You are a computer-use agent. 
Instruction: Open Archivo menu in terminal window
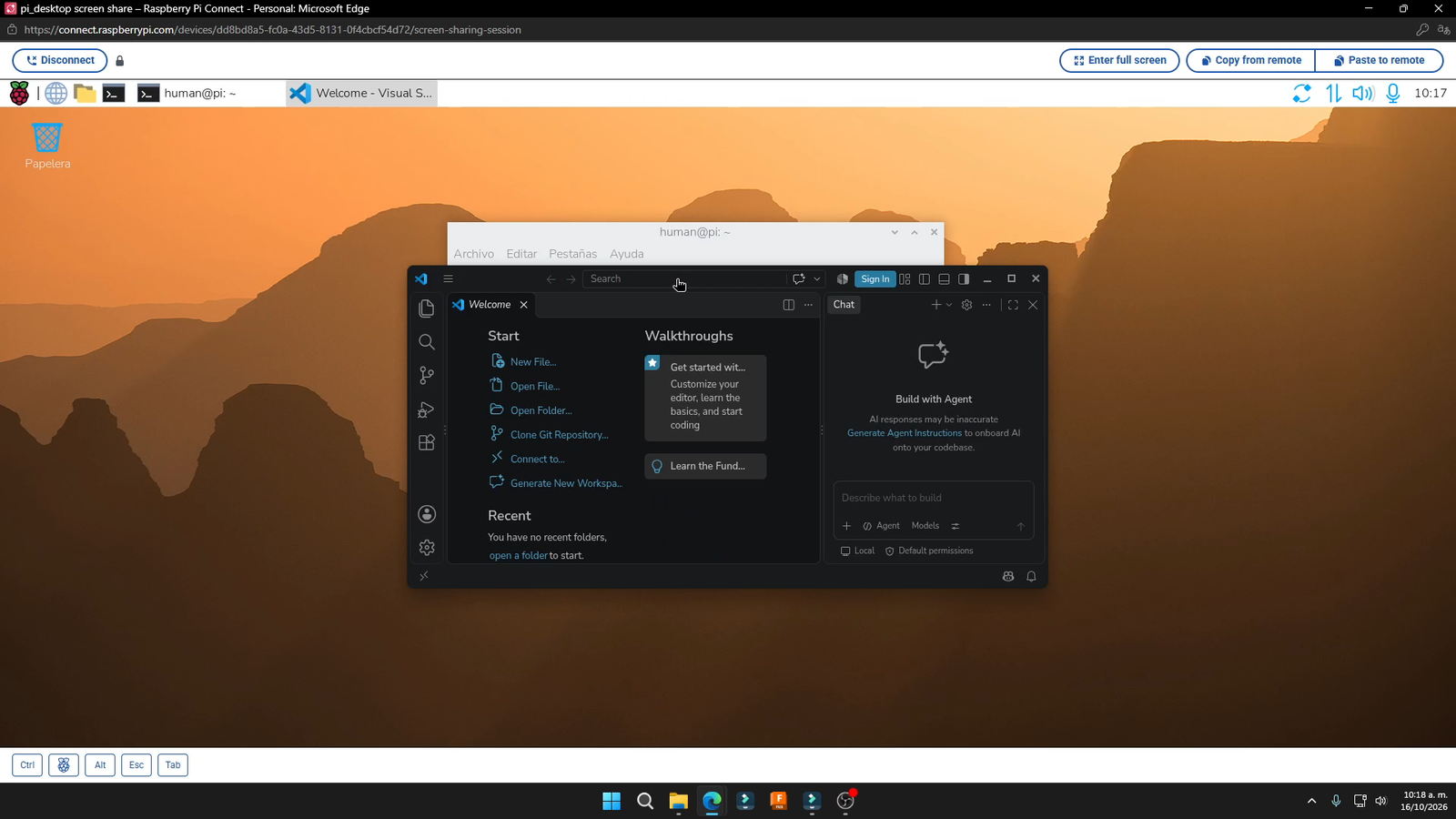[473, 254]
